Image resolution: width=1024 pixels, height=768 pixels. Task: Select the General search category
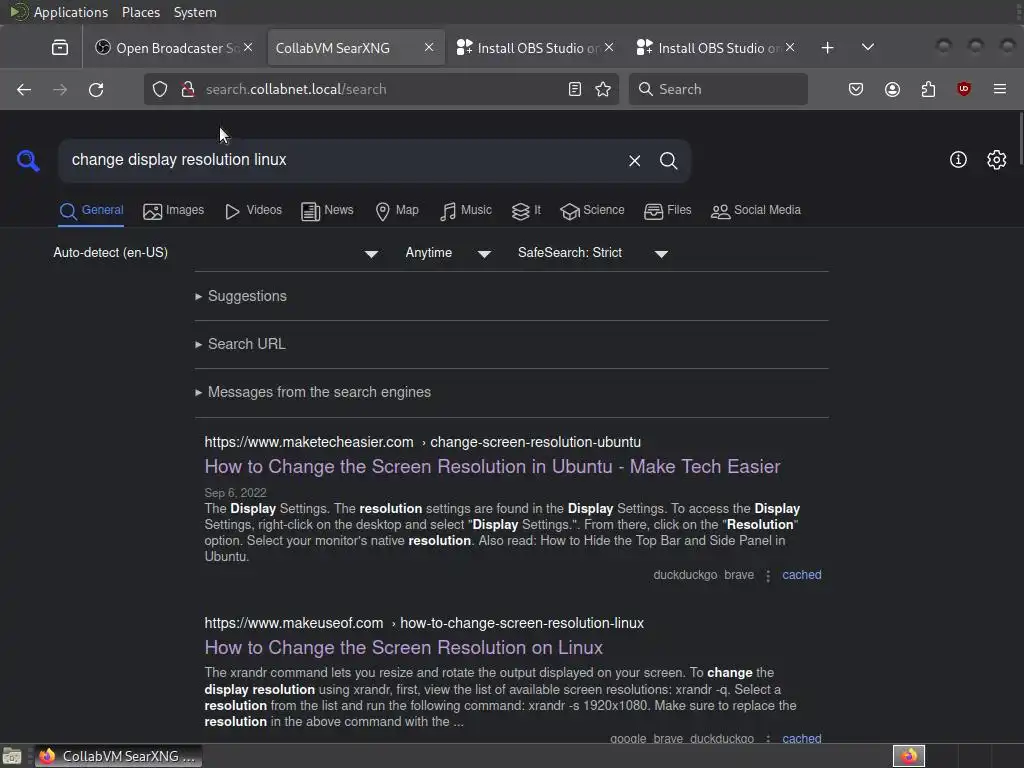91,210
